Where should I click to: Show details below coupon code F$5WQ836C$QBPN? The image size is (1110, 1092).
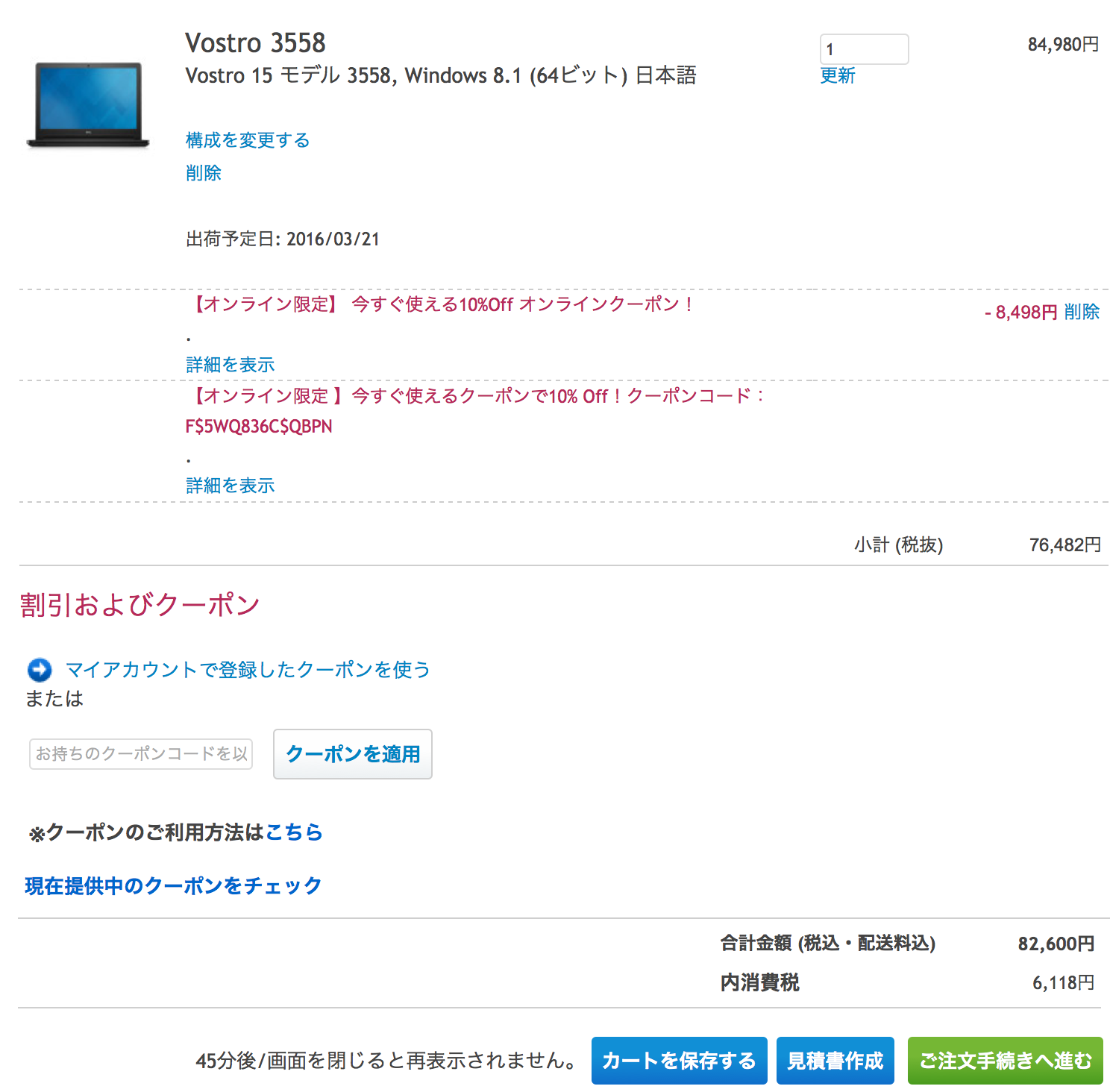pos(231,486)
